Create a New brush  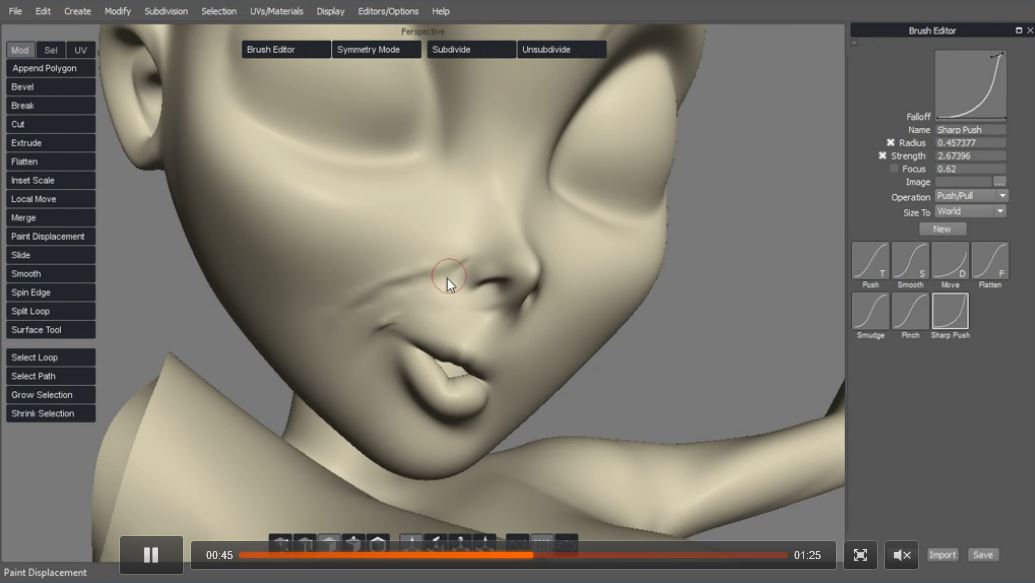942,229
